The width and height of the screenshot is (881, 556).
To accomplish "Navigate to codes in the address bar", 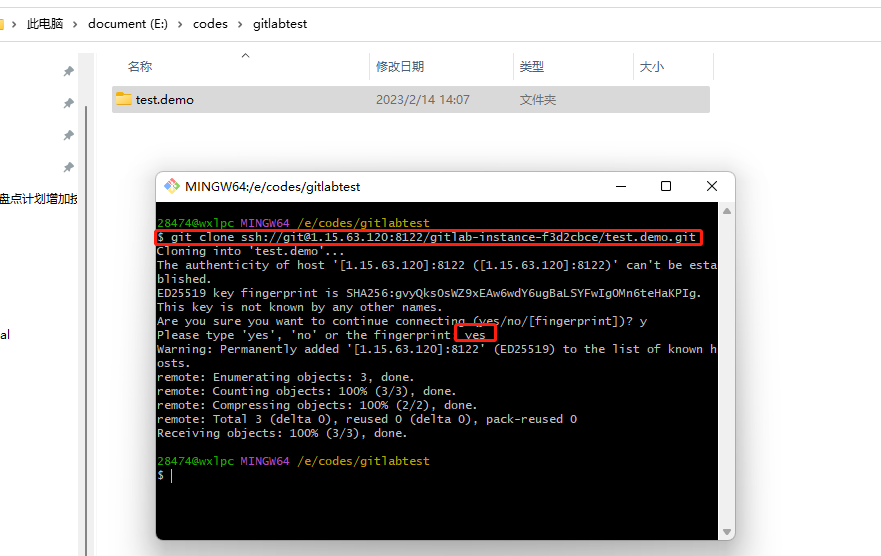I will tap(210, 24).
